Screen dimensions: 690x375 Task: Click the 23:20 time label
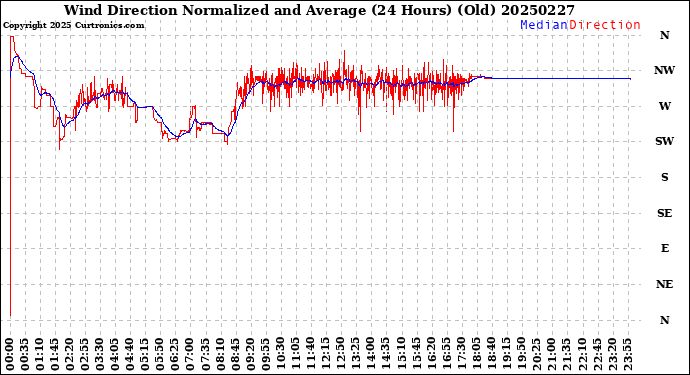pyautogui.click(x=612, y=354)
